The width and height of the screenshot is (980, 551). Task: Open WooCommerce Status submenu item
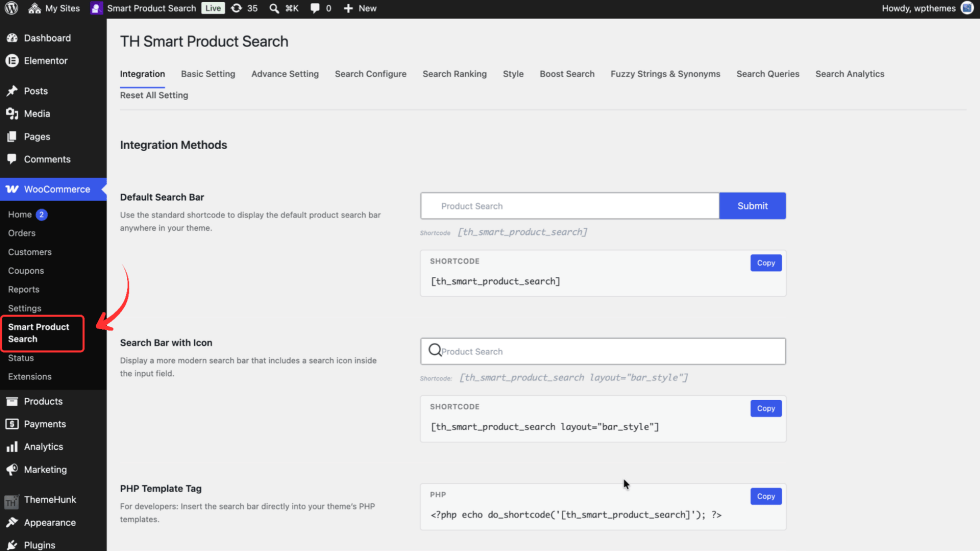point(21,358)
